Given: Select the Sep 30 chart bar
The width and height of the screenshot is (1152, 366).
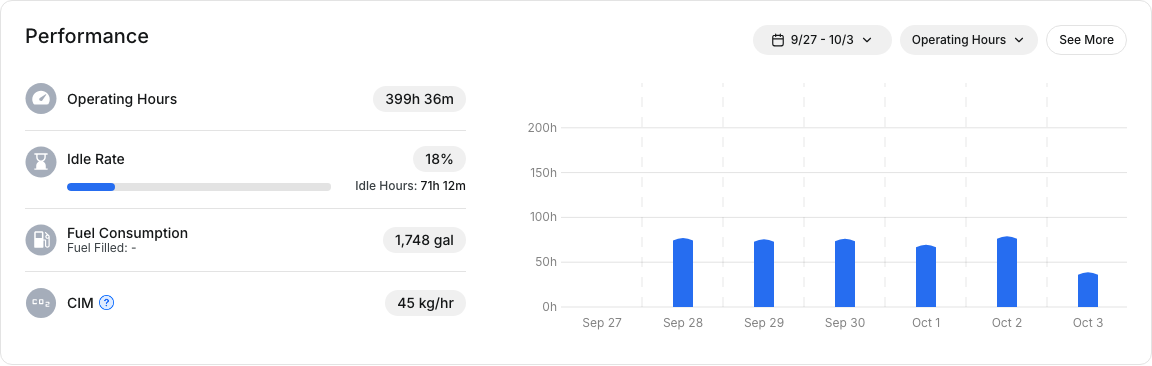Looking at the screenshot, I should (x=845, y=273).
